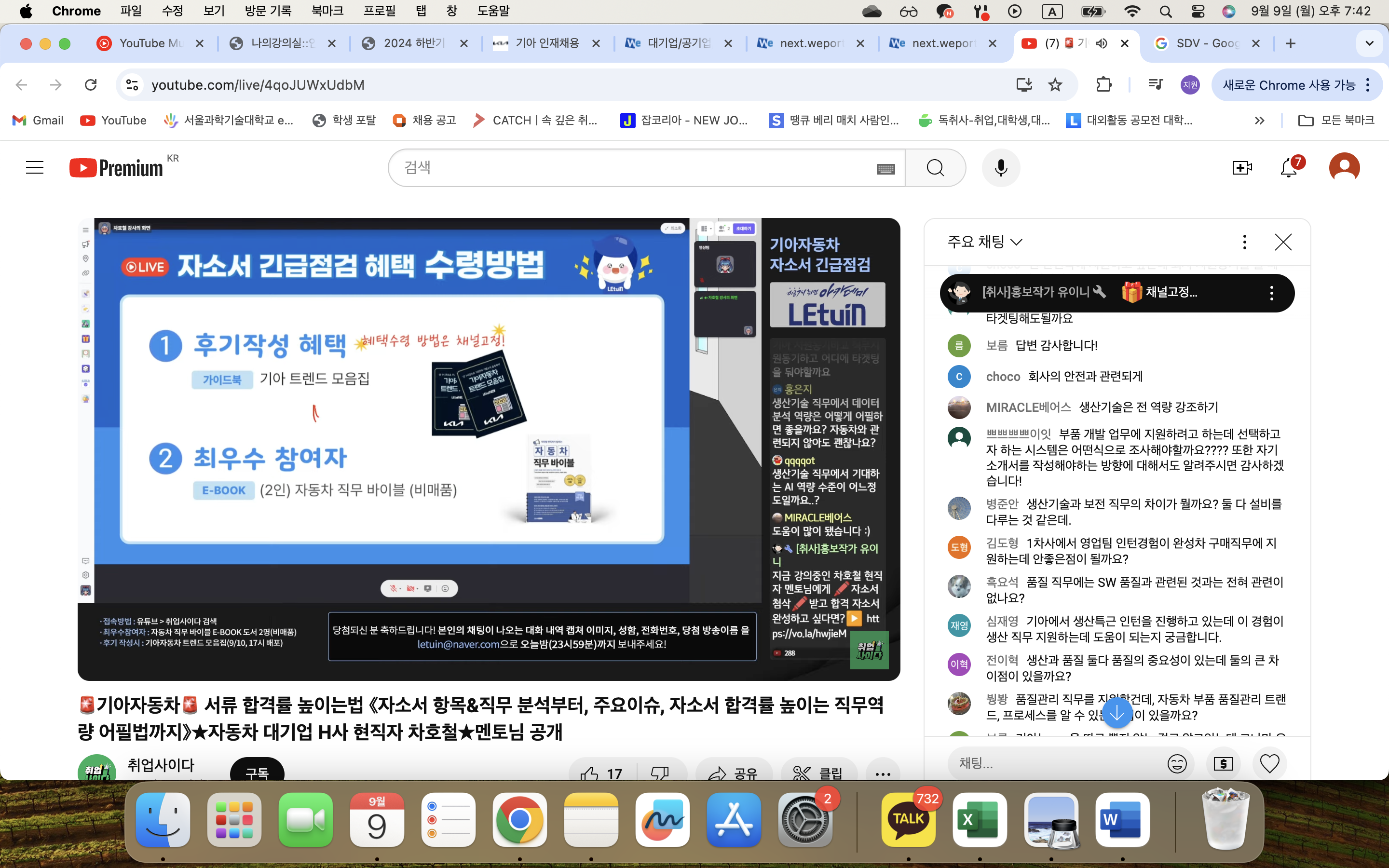Open the 잡코리아 bookmark

[684, 121]
